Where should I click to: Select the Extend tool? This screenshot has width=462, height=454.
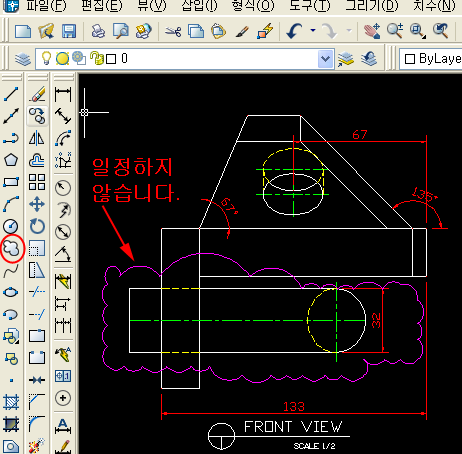pyautogui.click(x=37, y=314)
